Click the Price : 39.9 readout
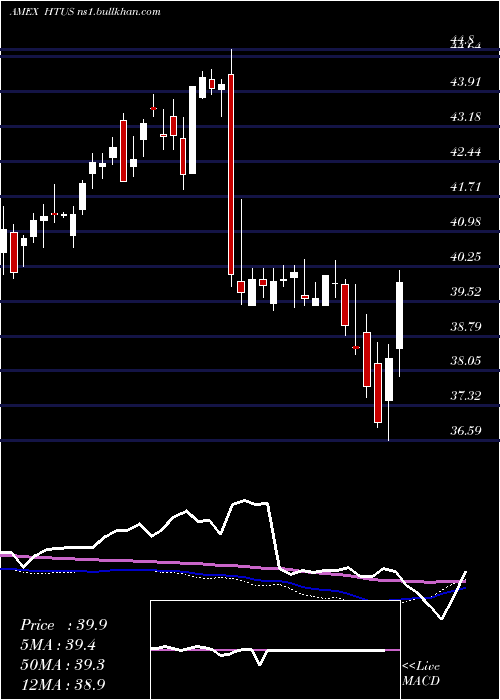 [63, 625]
